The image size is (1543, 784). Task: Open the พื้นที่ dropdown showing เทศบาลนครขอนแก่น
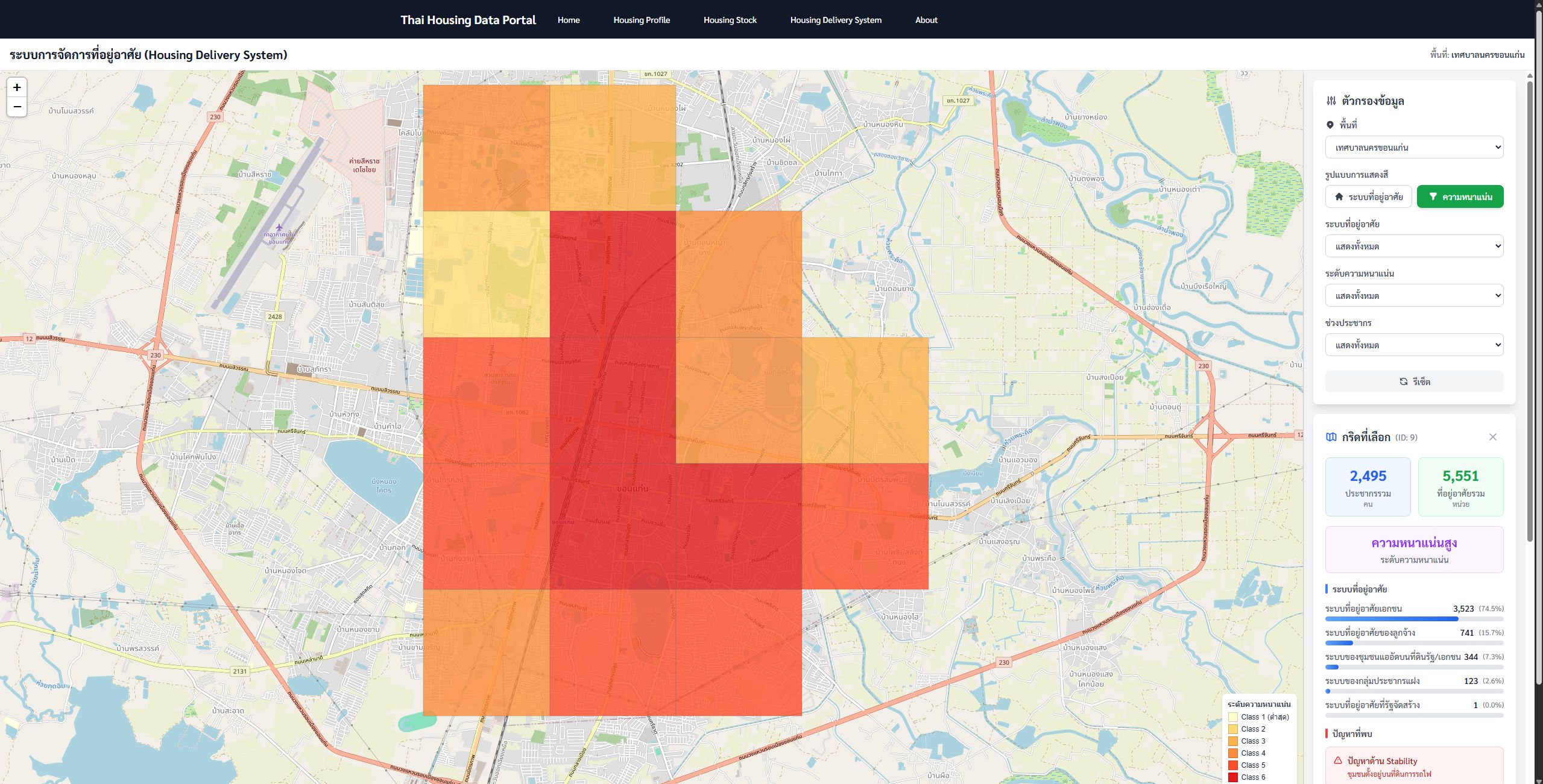coord(1414,148)
